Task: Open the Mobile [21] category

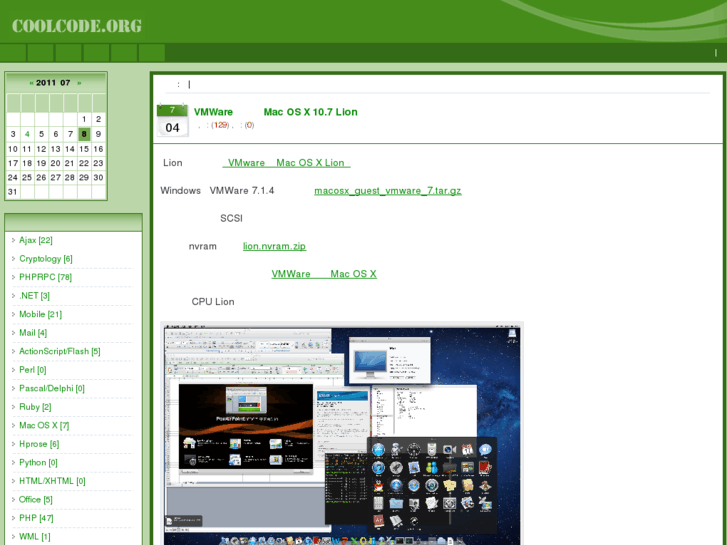Action: click(40, 314)
